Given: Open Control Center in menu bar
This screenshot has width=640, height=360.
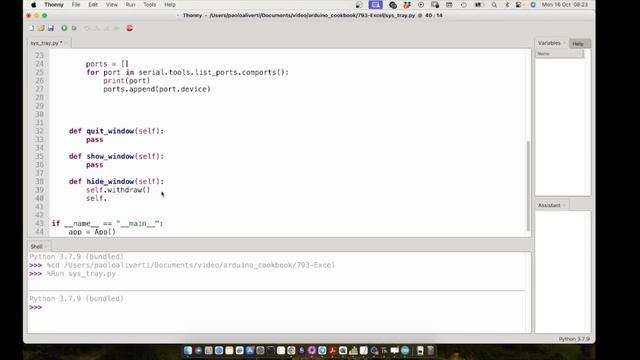Looking at the screenshot, I should 518,5.
